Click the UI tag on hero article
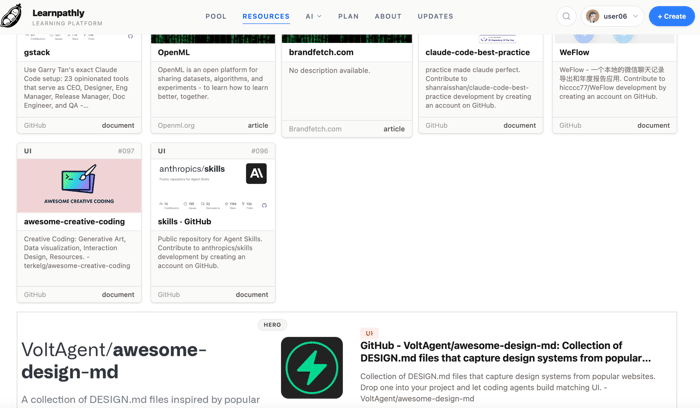 tap(369, 333)
